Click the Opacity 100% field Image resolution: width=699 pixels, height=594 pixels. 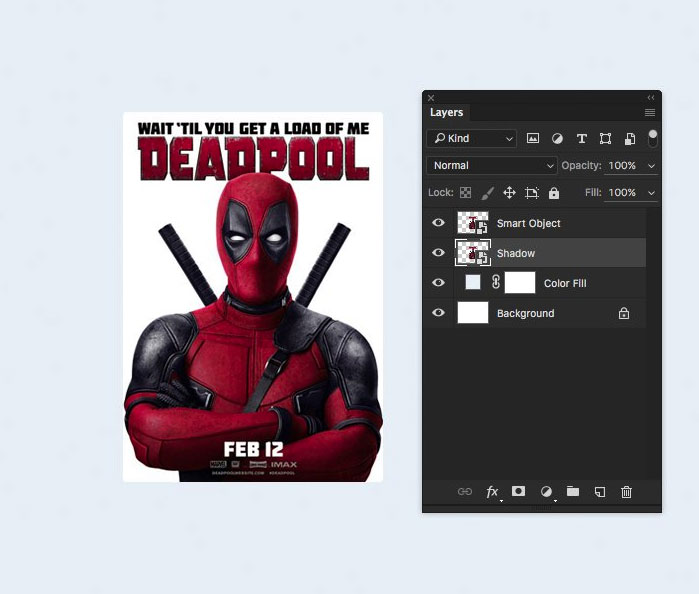(x=622, y=165)
